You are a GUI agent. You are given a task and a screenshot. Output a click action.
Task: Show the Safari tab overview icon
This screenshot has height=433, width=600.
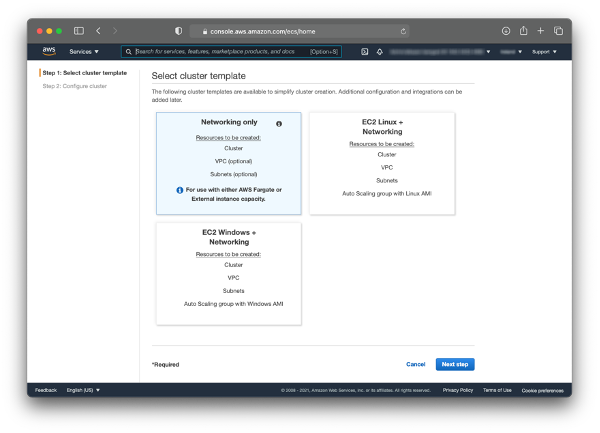[x=558, y=31]
